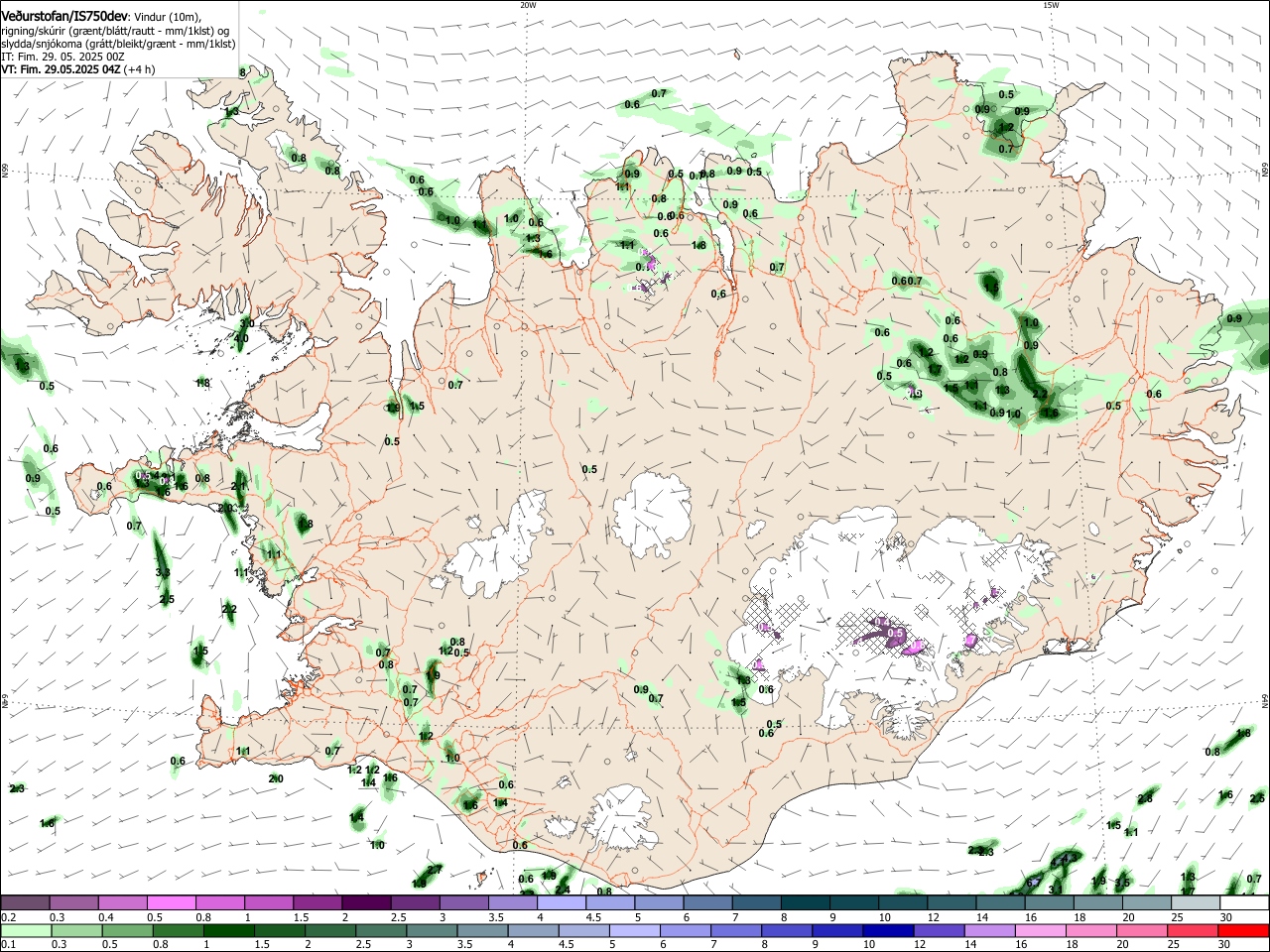Viewport: 1270px width, 952px height.
Task: Click the pale gray 25 swatch in upper legend
Action: (1195, 902)
